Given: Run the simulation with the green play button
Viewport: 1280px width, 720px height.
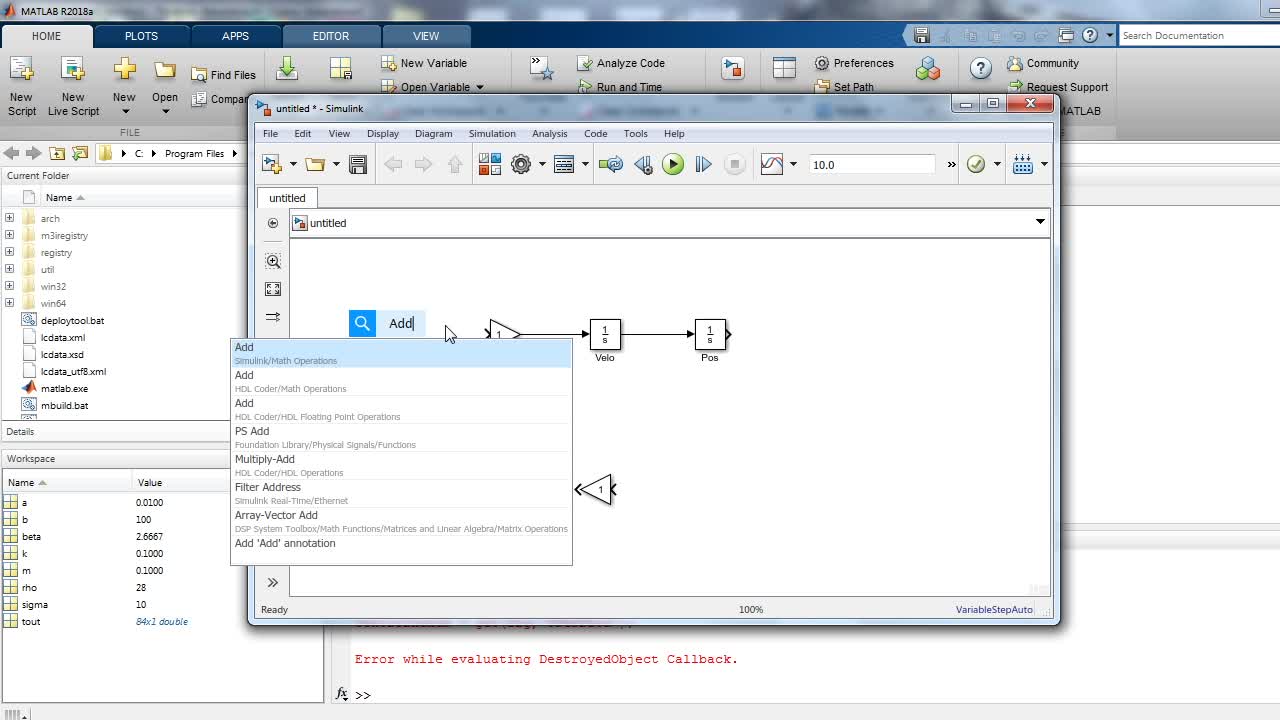Looking at the screenshot, I should pos(673,164).
